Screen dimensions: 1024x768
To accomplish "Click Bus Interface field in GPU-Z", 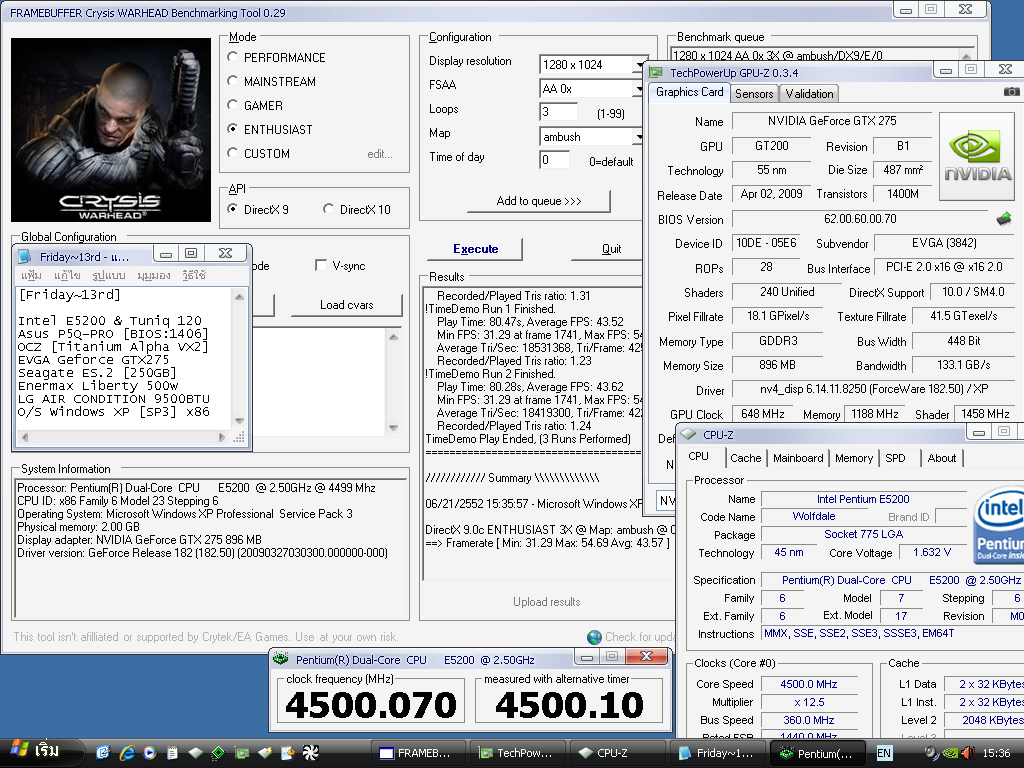I will tap(944, 268).
